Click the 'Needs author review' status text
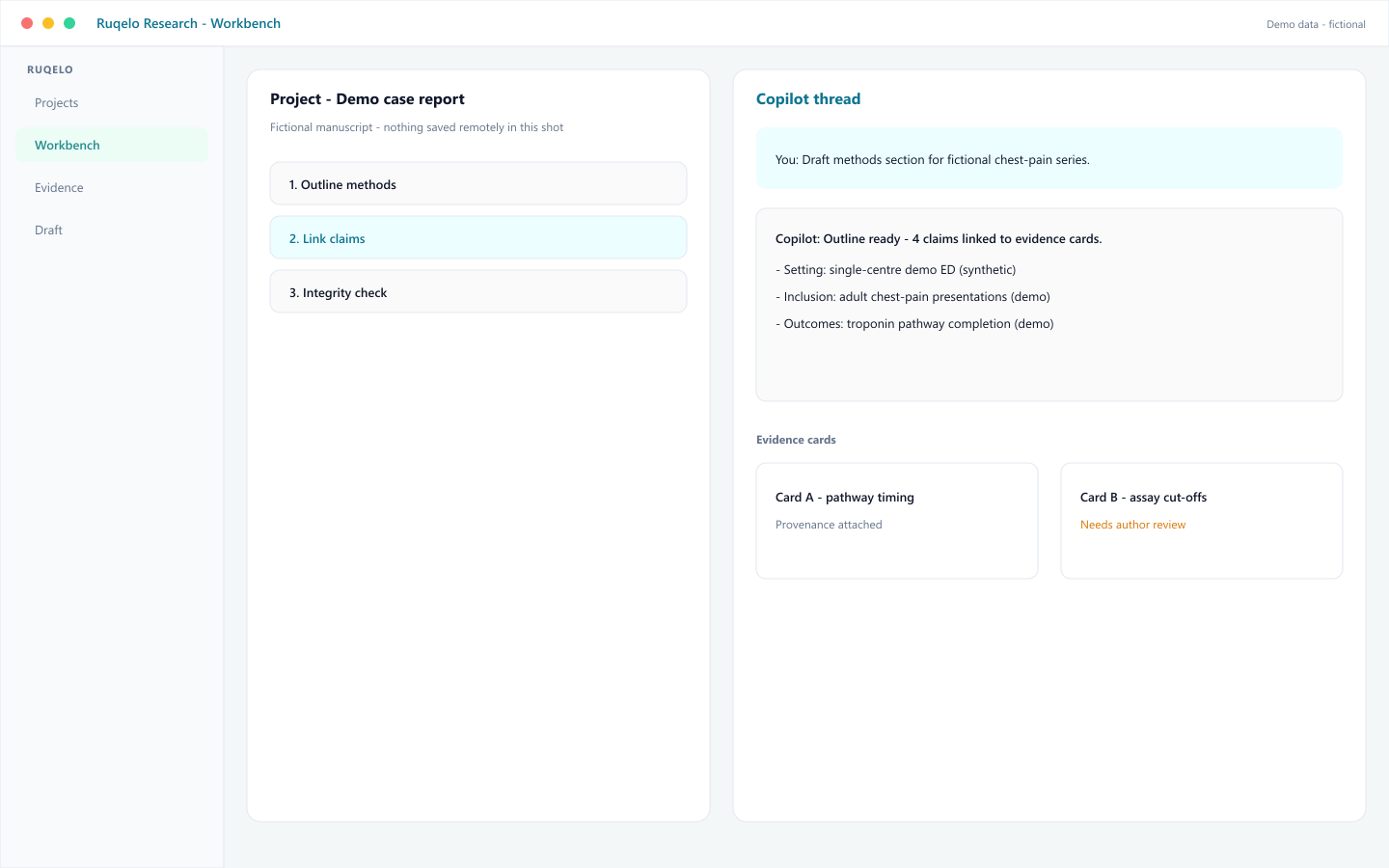 pyautogui.click(x=1132, y=525)
